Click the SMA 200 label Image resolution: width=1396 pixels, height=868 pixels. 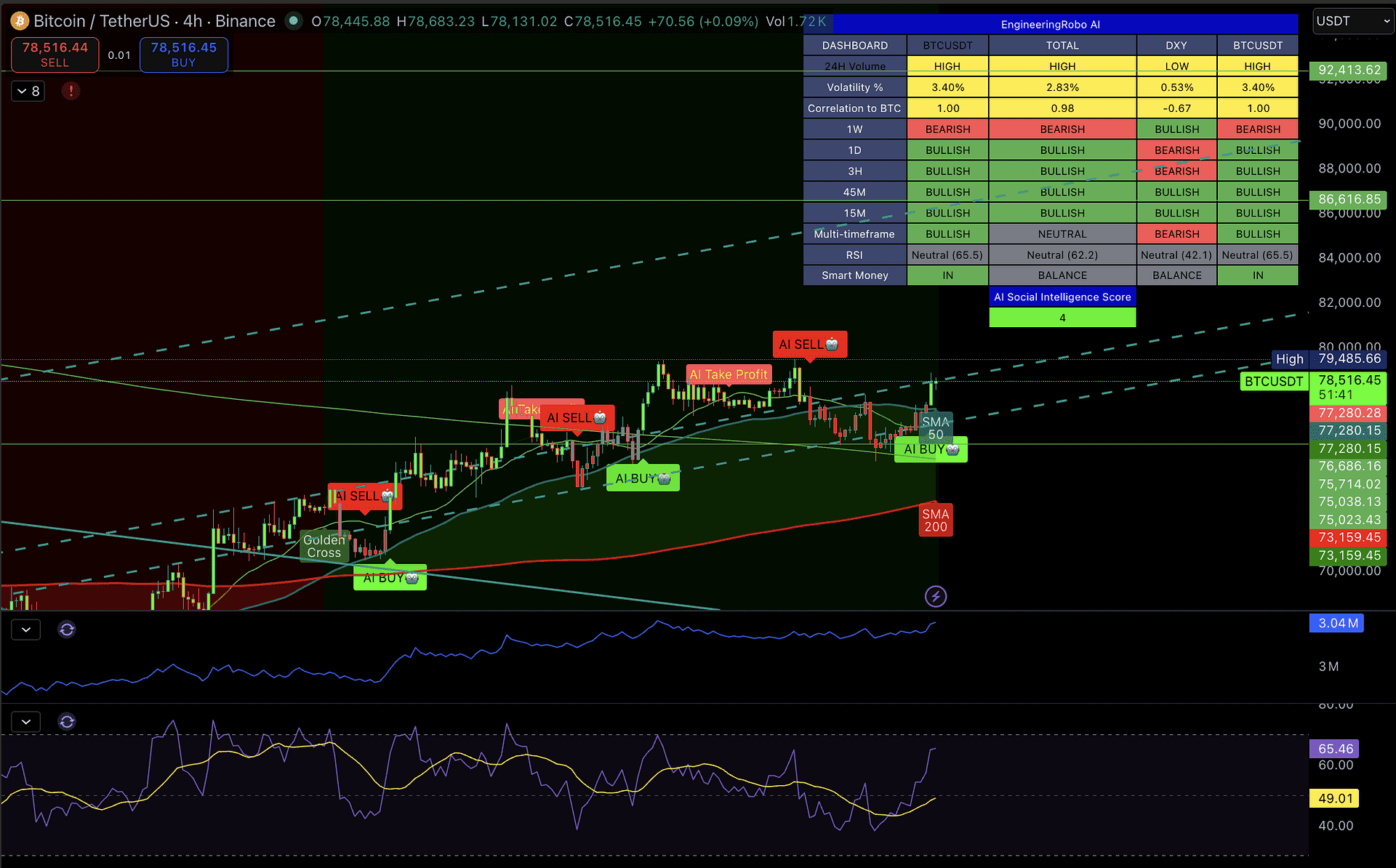click(x=936, y=520)
